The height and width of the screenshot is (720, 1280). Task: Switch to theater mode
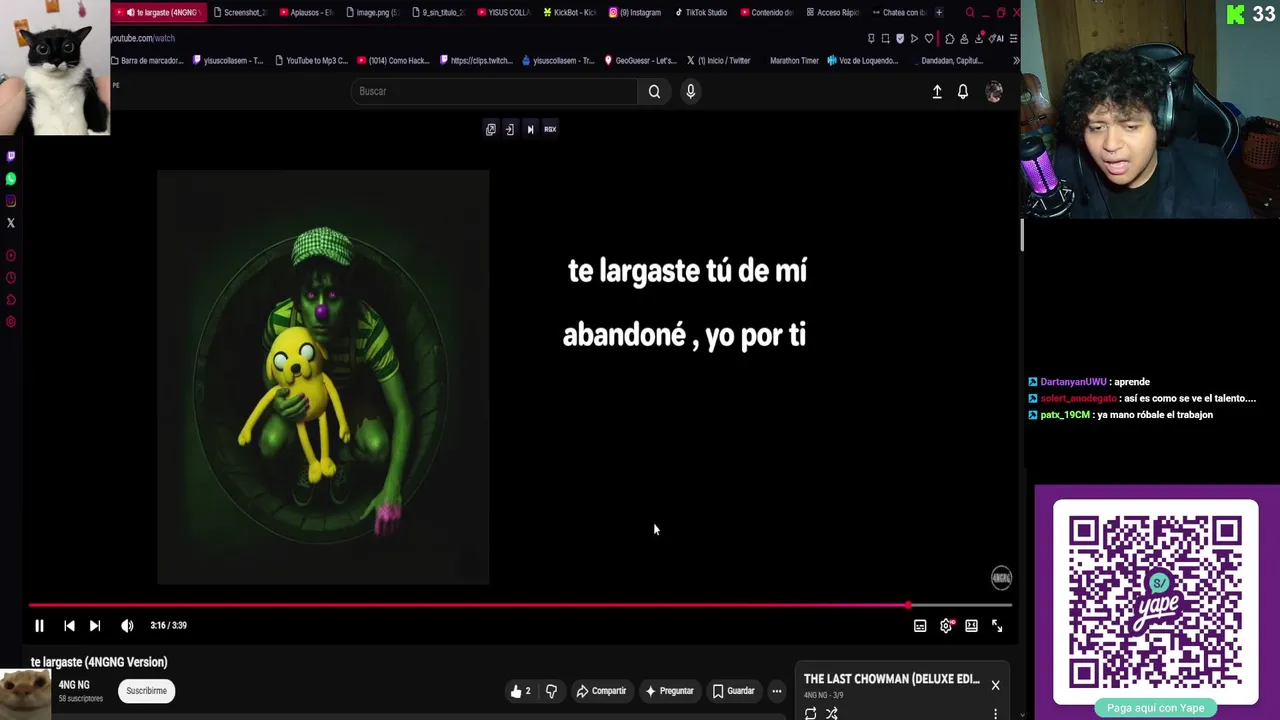971,626
